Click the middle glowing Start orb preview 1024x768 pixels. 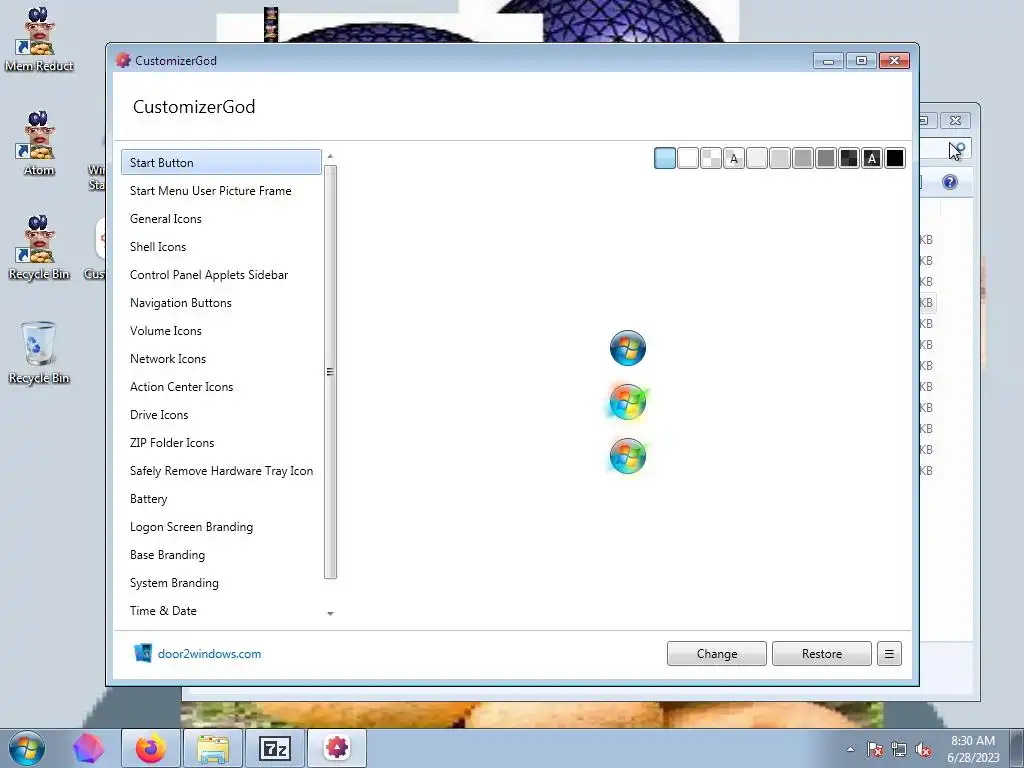[x=628, y=402]
